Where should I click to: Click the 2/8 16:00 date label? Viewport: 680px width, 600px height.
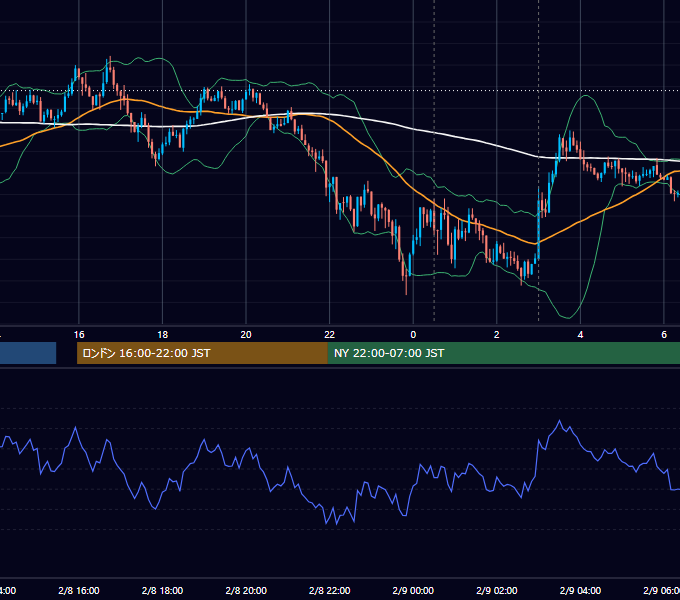pos(79,590)
